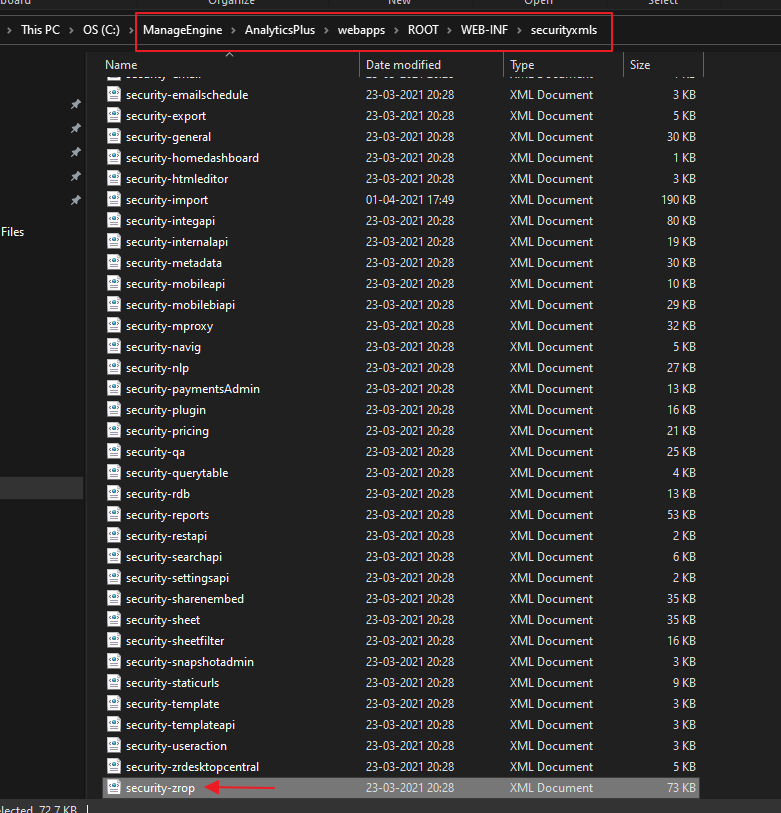Navigate to WEB-INF breadcrumb

coord(484,30)
